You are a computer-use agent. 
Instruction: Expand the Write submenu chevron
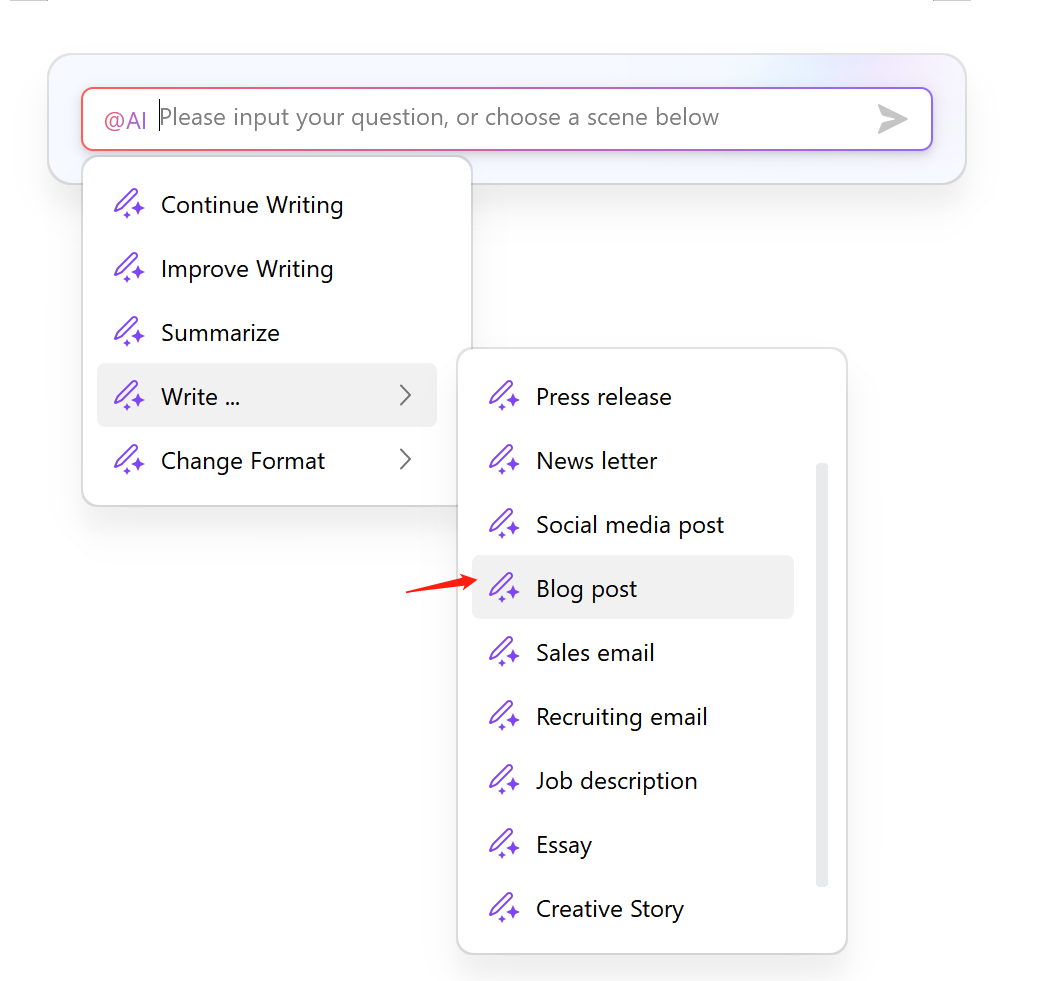(405, 395)
